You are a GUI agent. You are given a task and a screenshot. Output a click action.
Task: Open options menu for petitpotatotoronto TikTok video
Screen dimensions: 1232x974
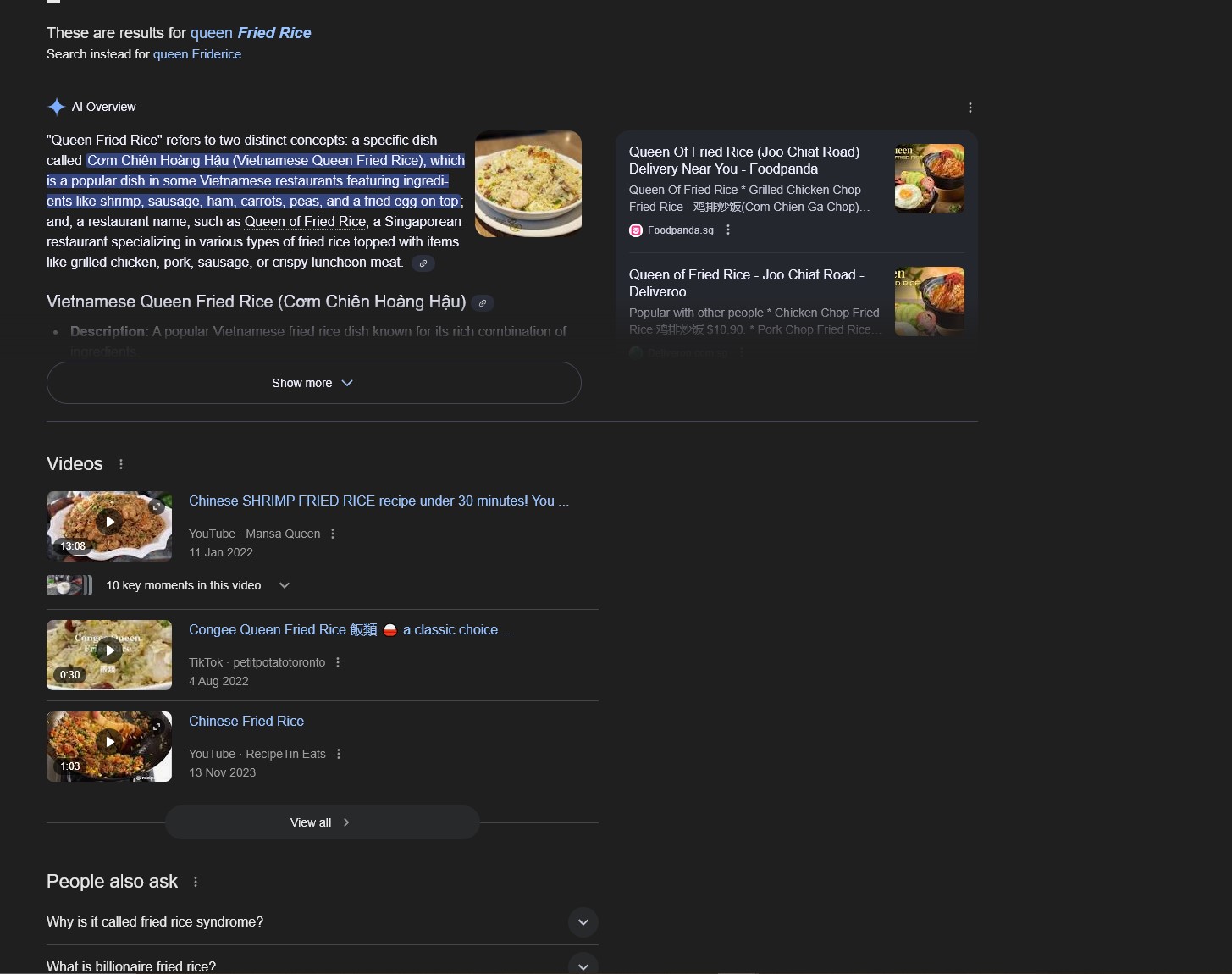(x=338, y=662)
